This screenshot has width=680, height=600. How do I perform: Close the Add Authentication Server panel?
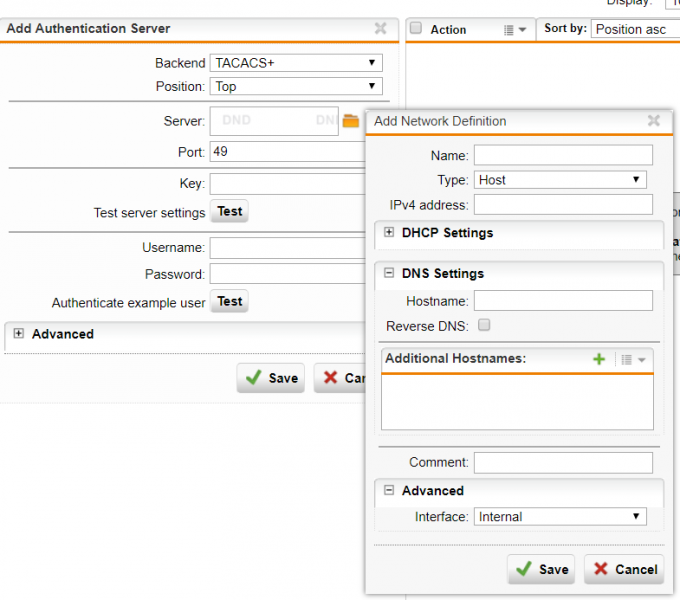380,29
